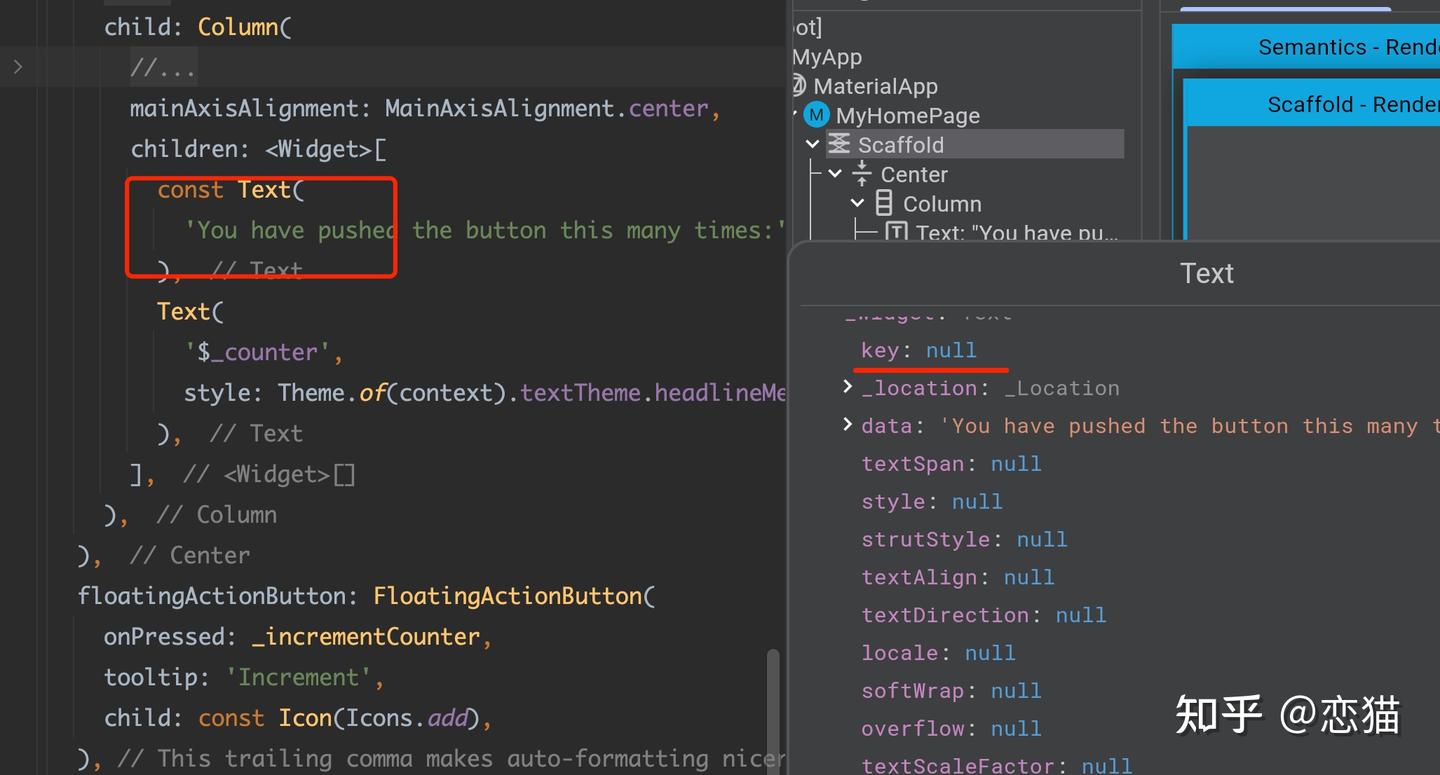Expand the _location property in Text popup
This screenshot has width=1440, height=775.
848,387
